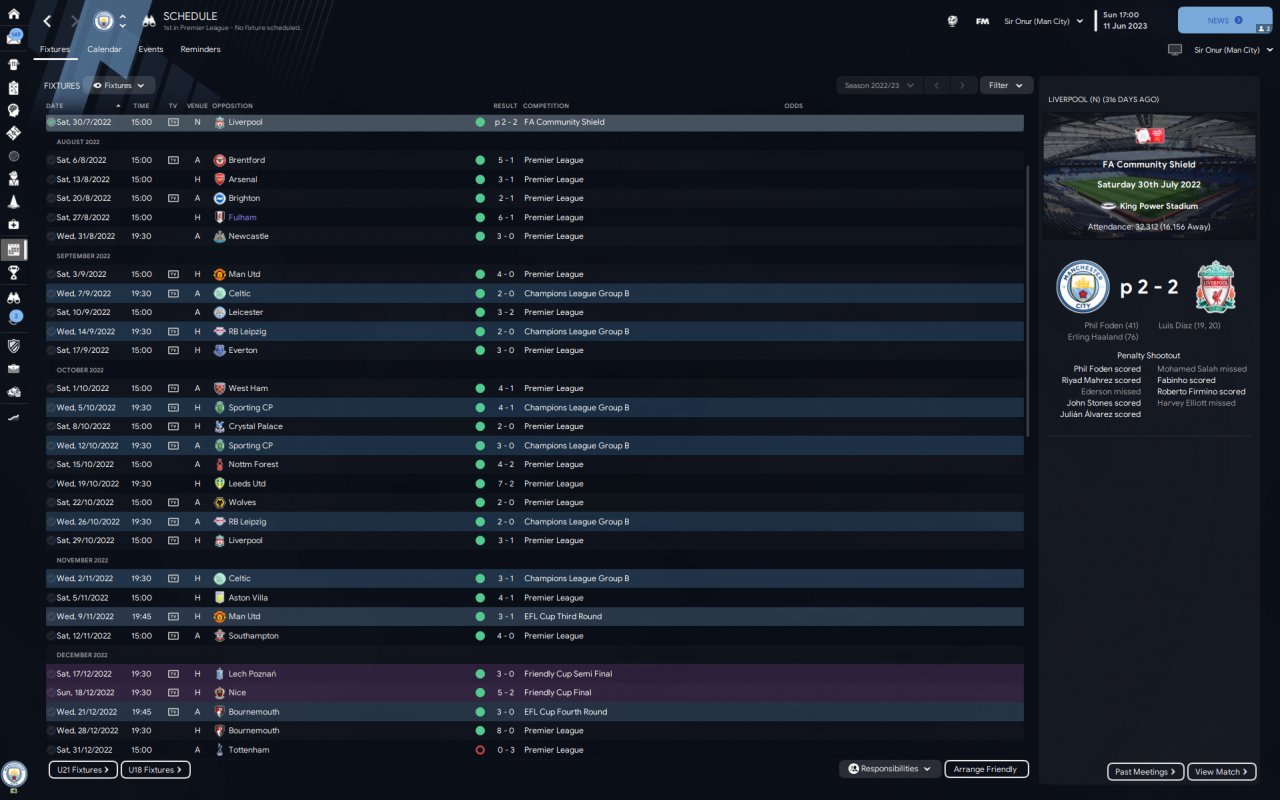Open the Inbox envelope icon

pos(14,38)
